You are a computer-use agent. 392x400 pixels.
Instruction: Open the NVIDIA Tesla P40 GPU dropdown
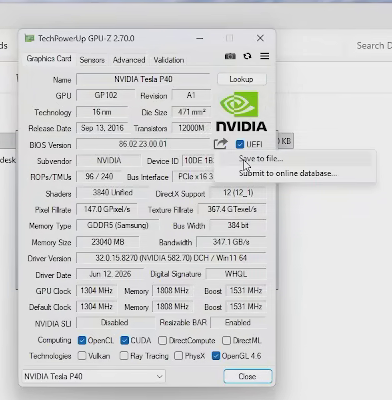94,376
